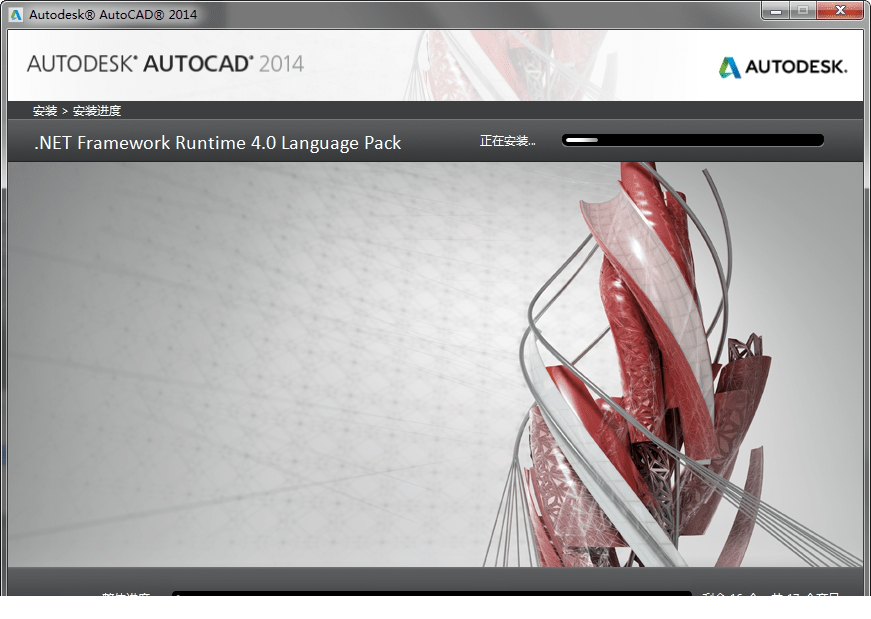The width and height of the screenshot is (871, 619).
Task: Click the .NET Framework component progress bar
Action: click(693, 141)
